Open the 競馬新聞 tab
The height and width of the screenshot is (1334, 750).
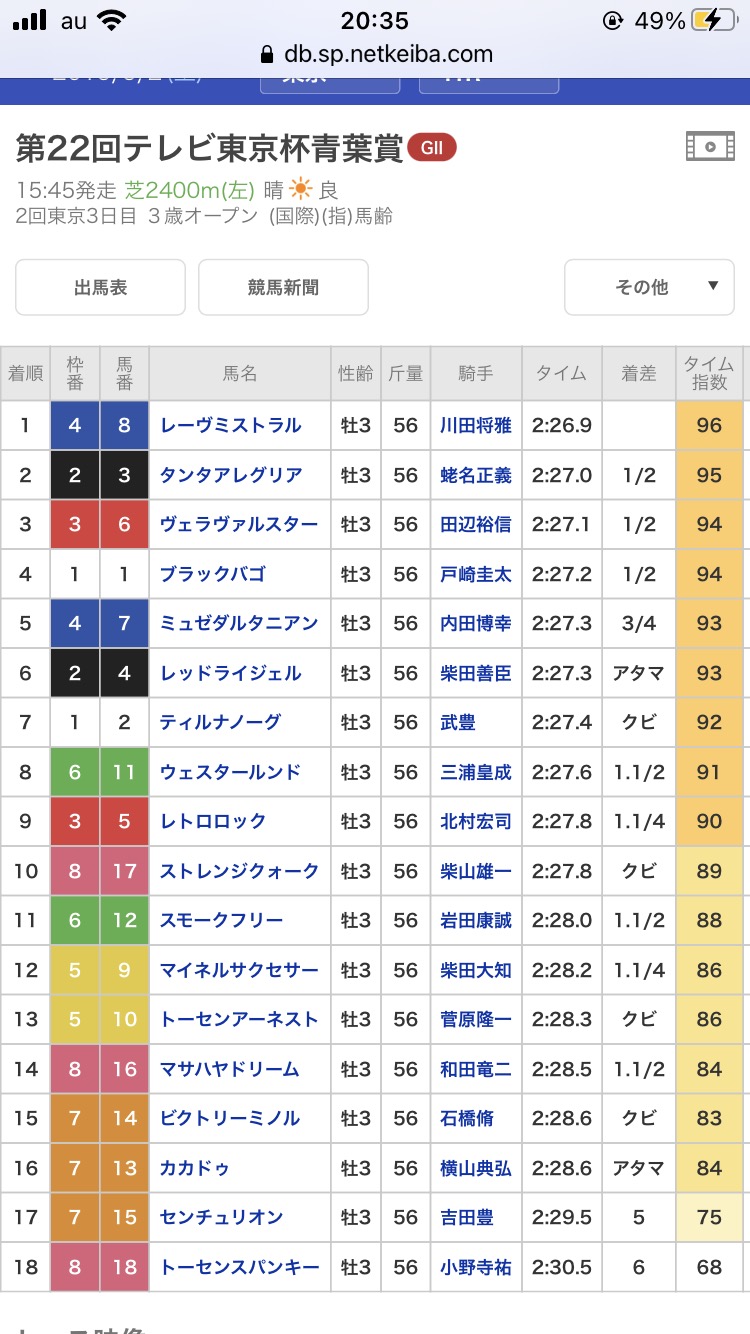(x=283, y=287)
